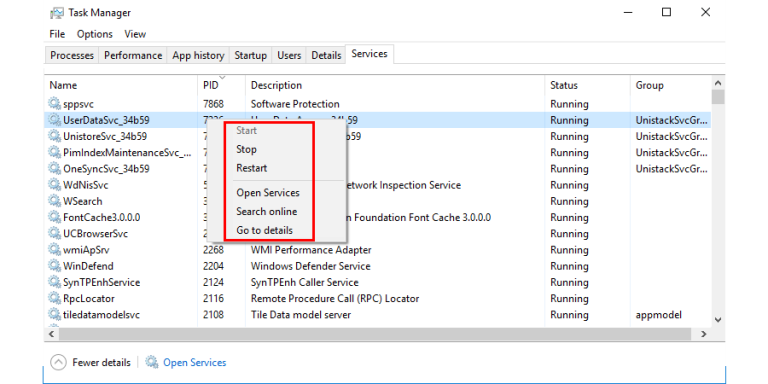Switch to the Processes tab

click(x=72, y=55)
